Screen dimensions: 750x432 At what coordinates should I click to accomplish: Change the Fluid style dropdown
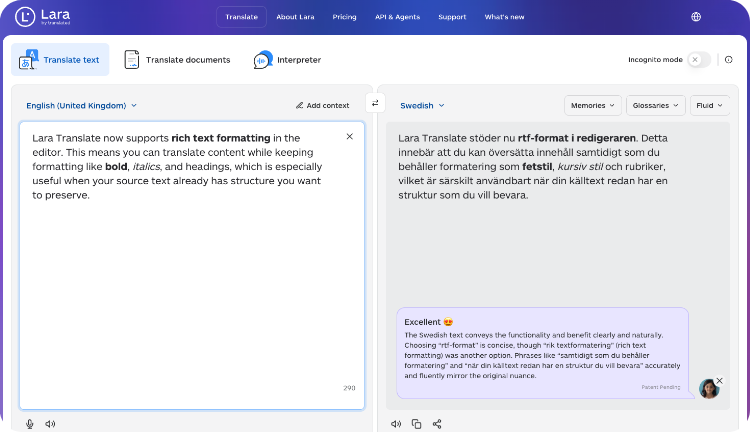coord(709,105)
